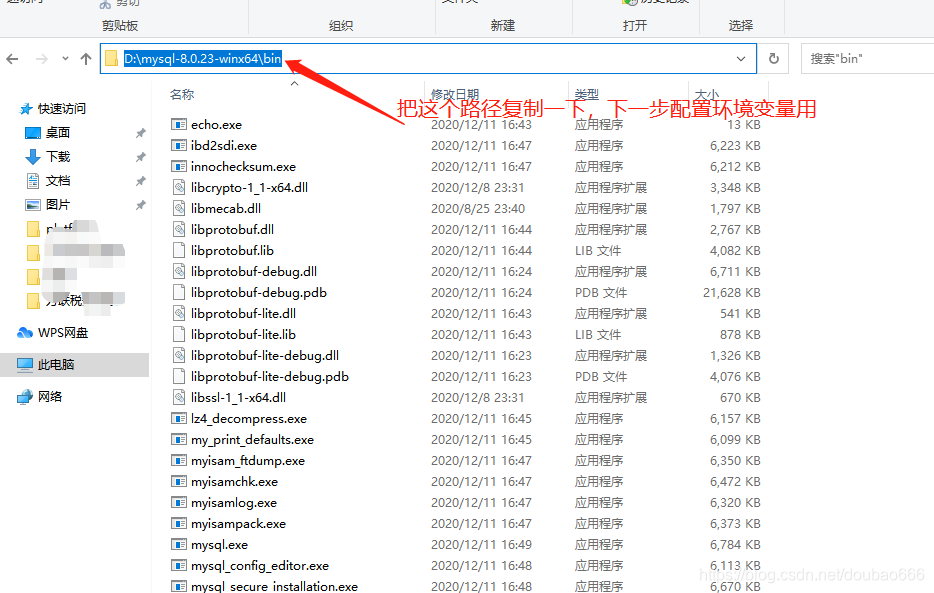The image size is (934, 593).
Task: Select myisam_ftdump.exe file name
Action: [248, 461]
